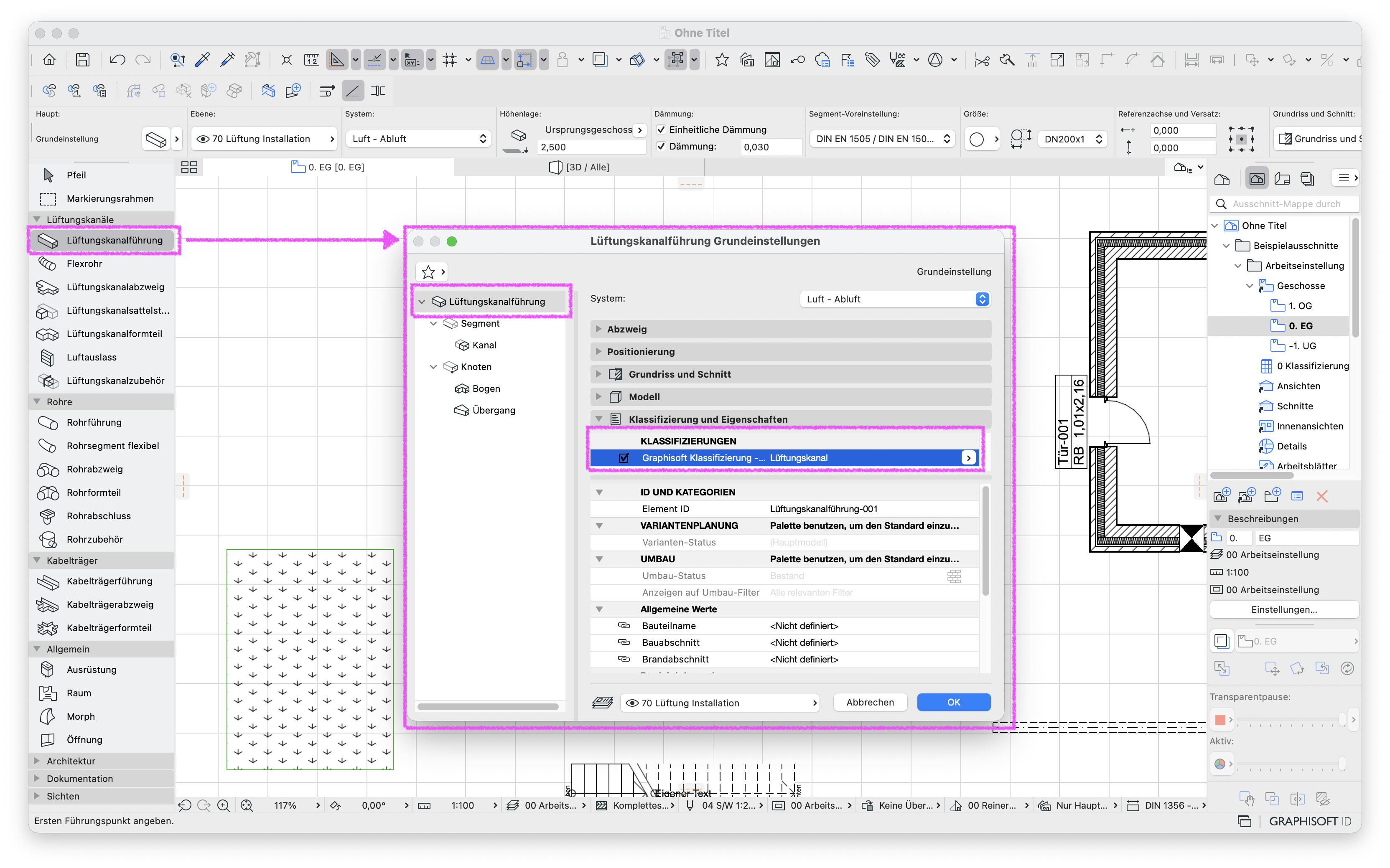Confirm the dialog with OK

(x=953, y=702)
